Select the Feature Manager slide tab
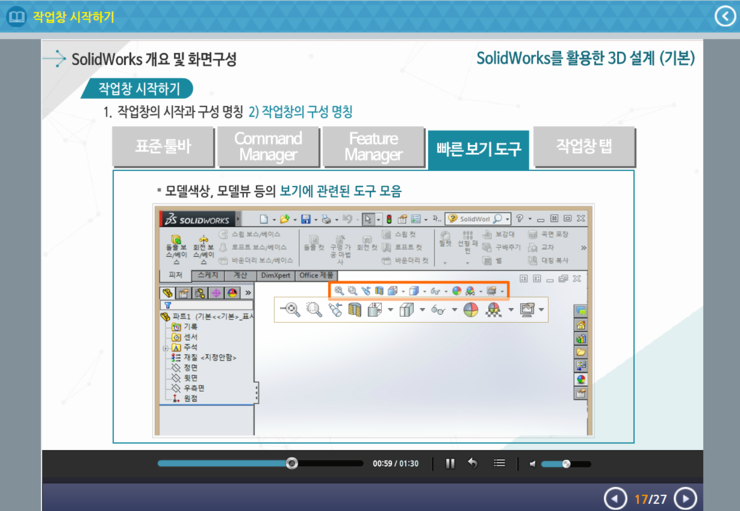The height and width of the screenshot is (511, 740). (x=373, y=146)
